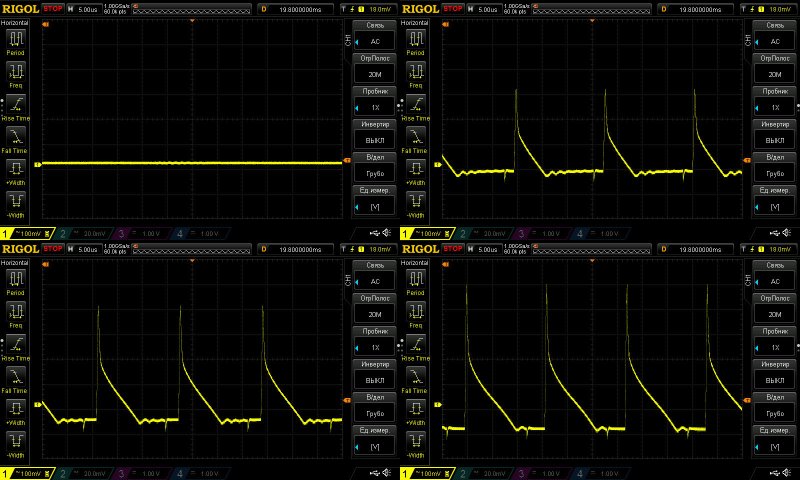Select Fall Time icon in top-left scope capture
The image size is (800, 480).
[16, 136]
